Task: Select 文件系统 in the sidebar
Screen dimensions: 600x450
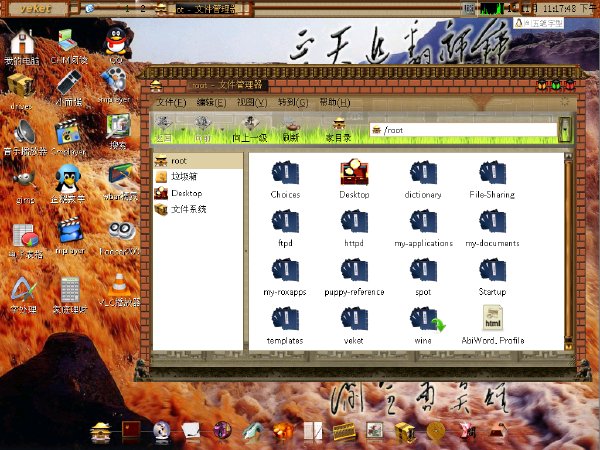Action: click(198, 209)
